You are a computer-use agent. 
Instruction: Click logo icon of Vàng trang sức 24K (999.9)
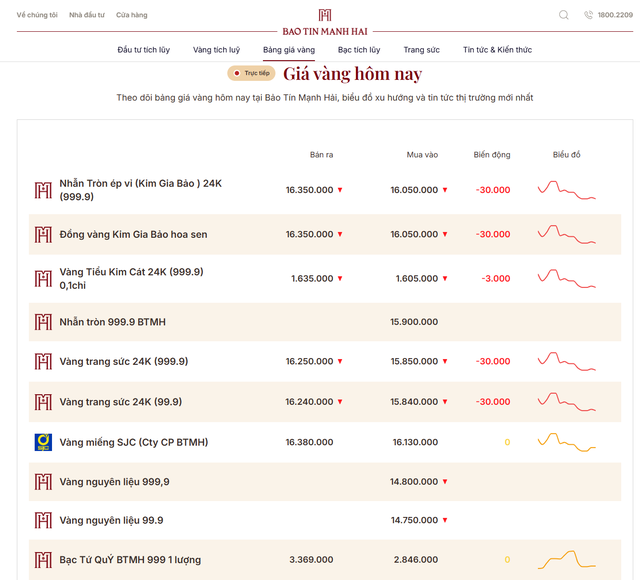tap(43, 362)
